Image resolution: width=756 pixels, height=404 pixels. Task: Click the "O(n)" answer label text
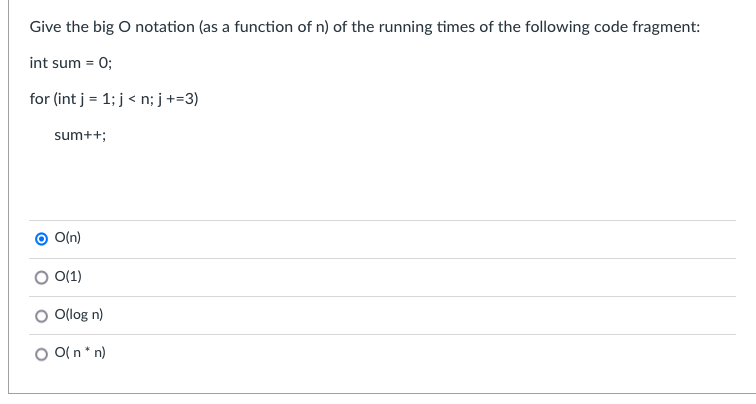pos(68,238)
